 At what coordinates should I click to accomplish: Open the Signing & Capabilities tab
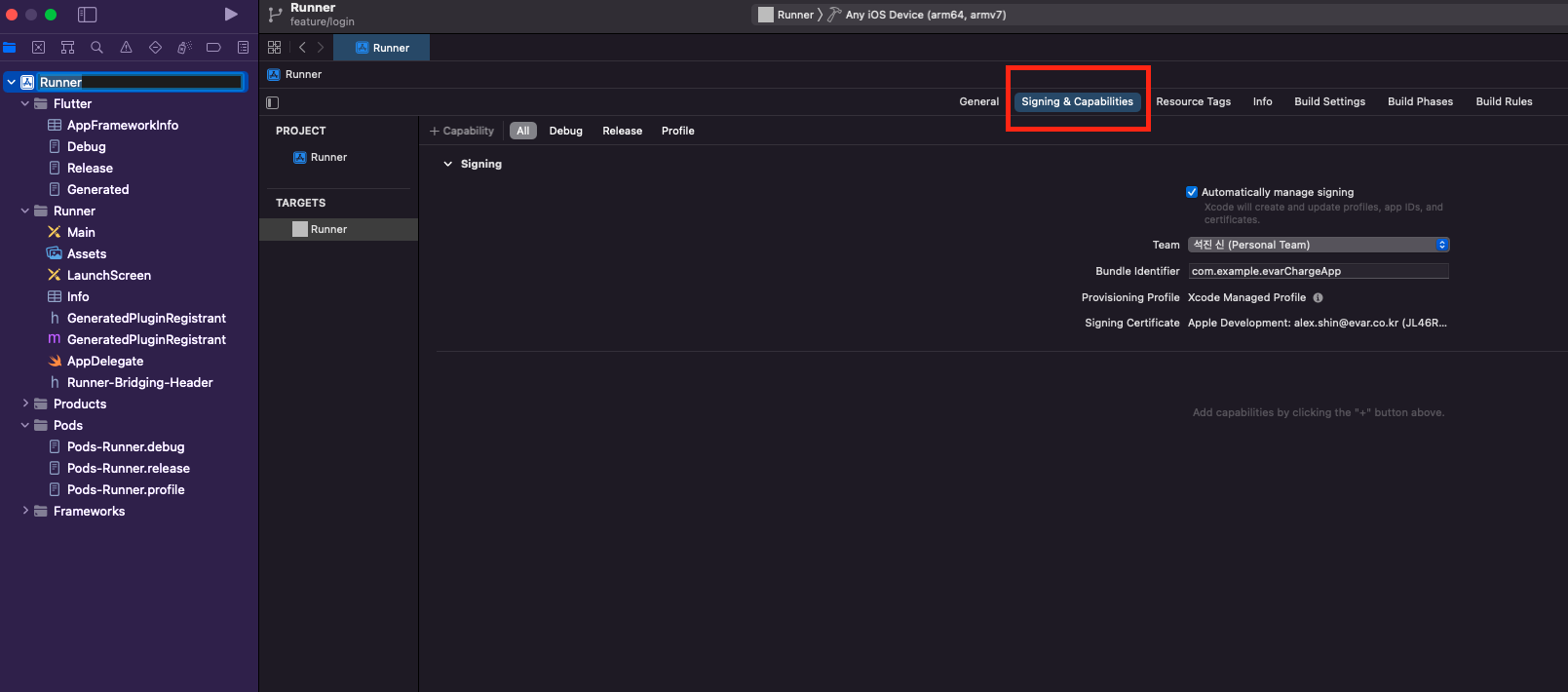tap(1077, 101)
